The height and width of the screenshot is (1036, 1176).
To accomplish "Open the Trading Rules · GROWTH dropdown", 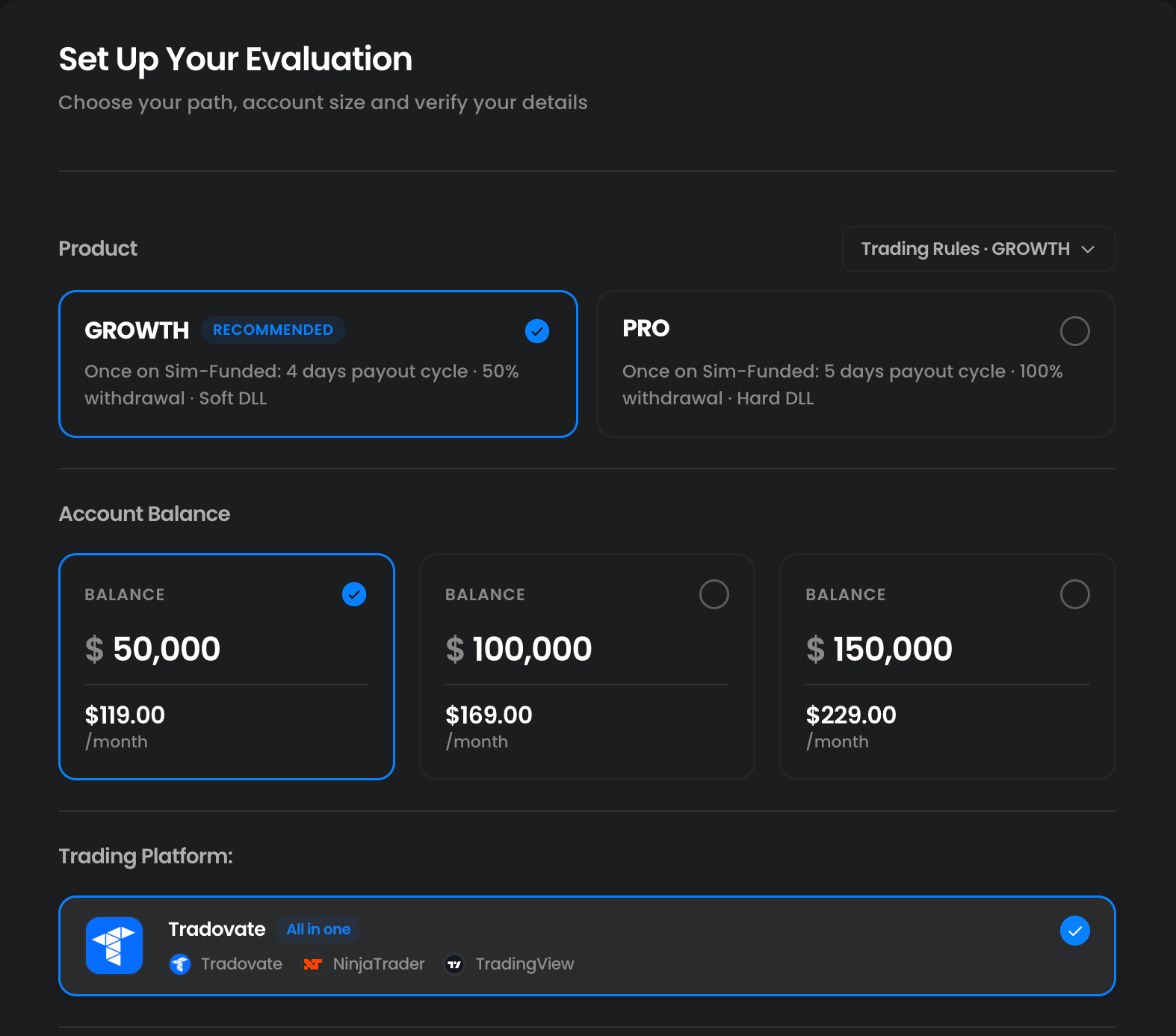I will 978,249.
